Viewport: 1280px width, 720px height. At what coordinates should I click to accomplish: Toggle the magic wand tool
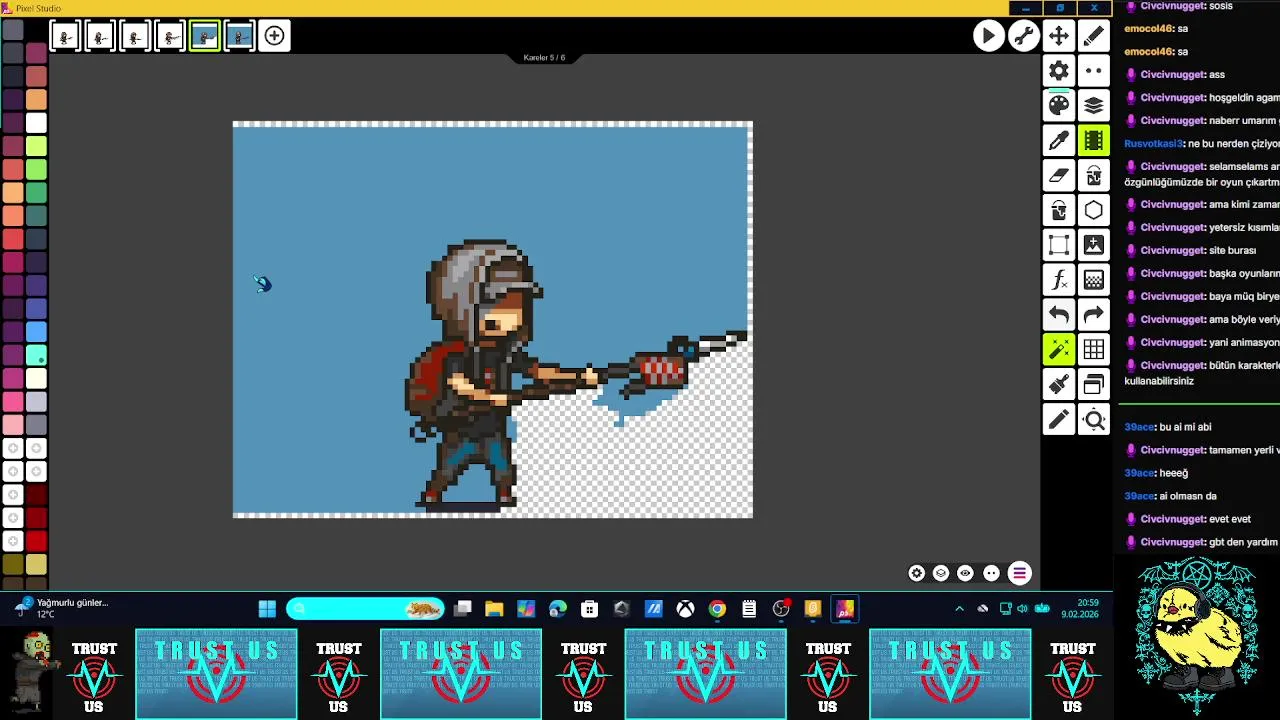tap(1059, 349)
